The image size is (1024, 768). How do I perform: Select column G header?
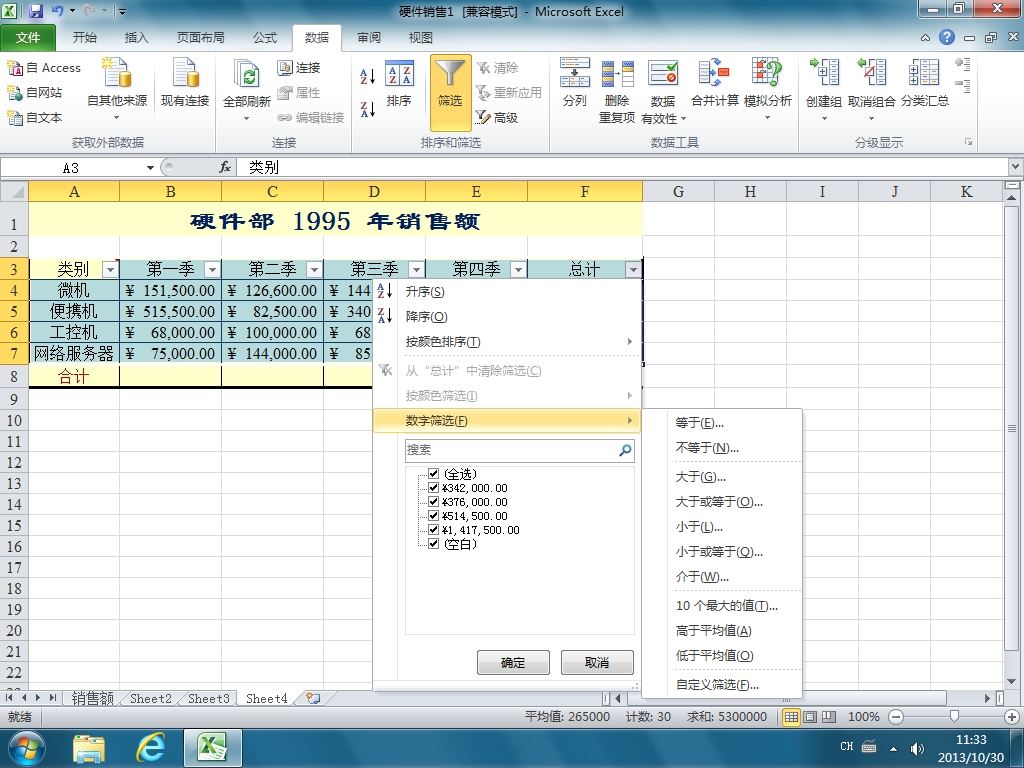coord(679,191)
